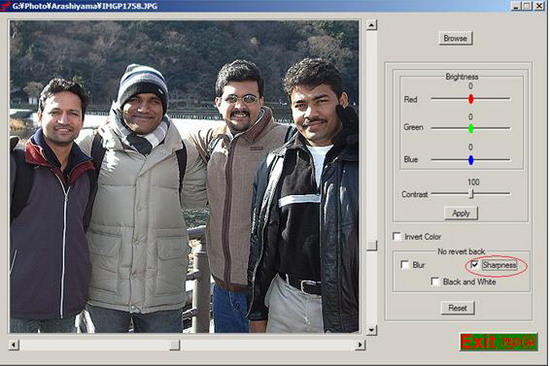
Task: Click the Apply button
Action: (461, 213)
